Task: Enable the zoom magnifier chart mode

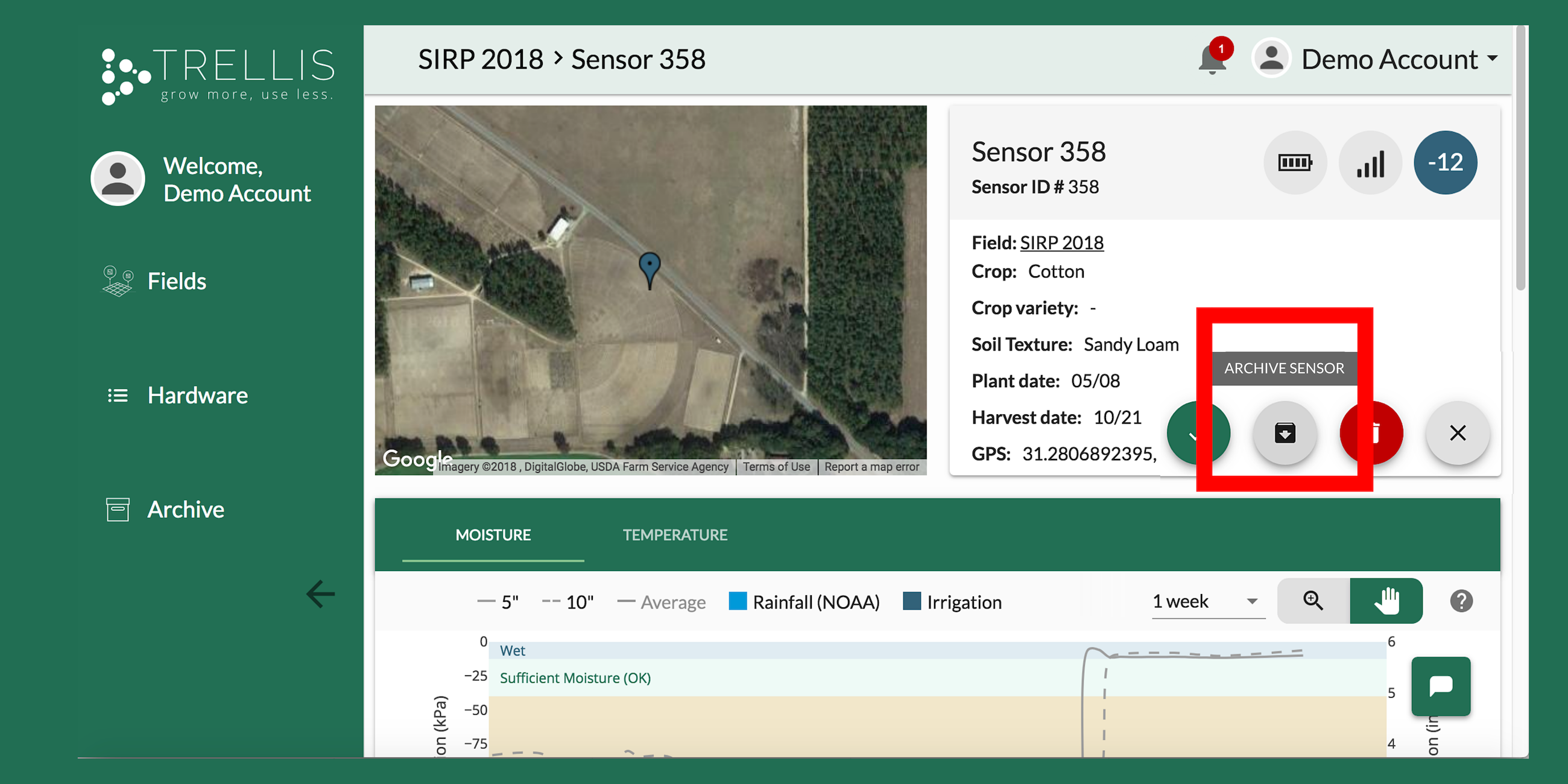Action: [1313, 601]
